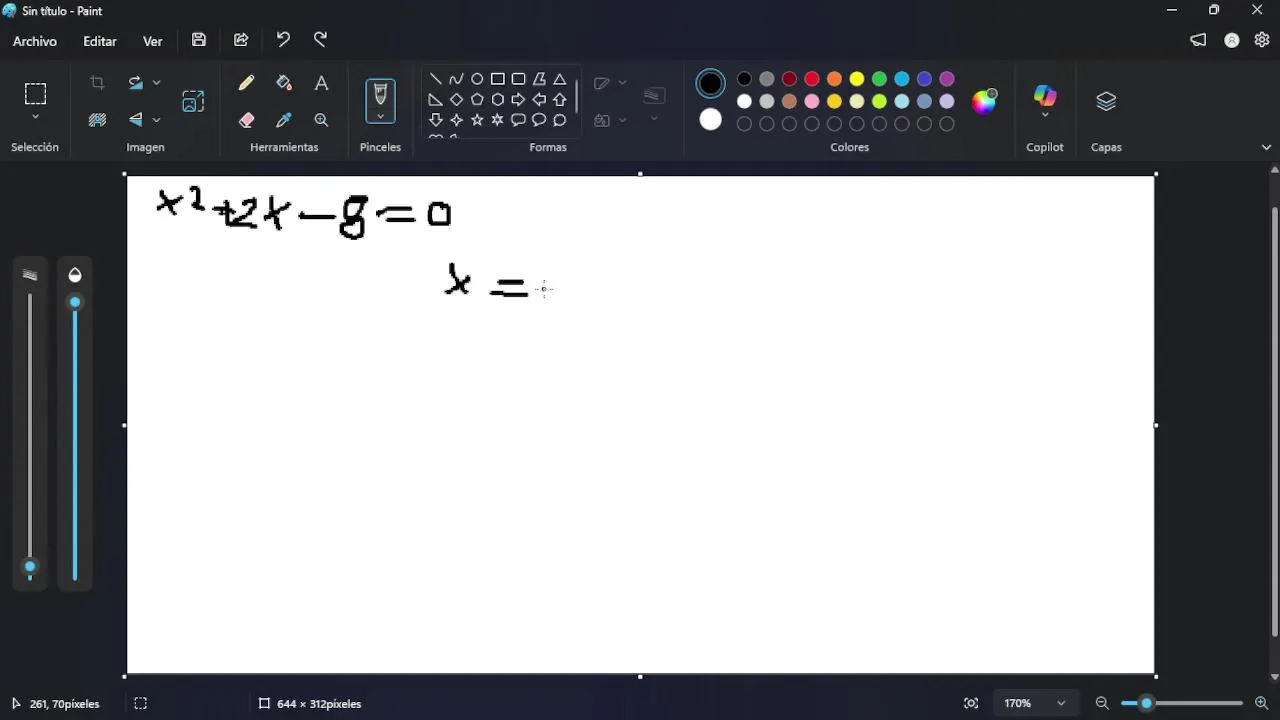Select Color 1 black circle
This screenshot has width=1280, height=720.
[x=711, y=84]
